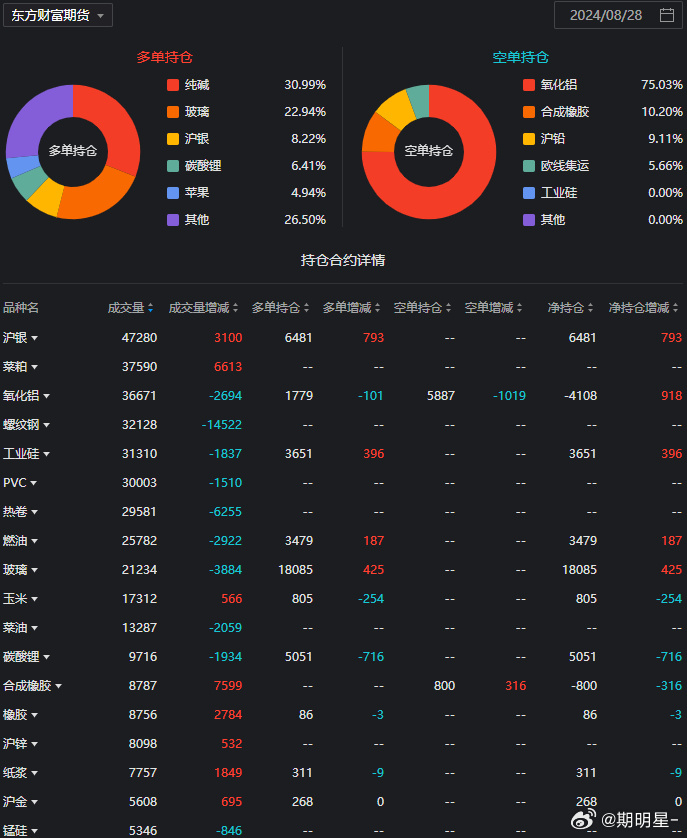Expand the 工业硅 table row dropdown
This screenshot has width=687, height=838.
point(46,455)
